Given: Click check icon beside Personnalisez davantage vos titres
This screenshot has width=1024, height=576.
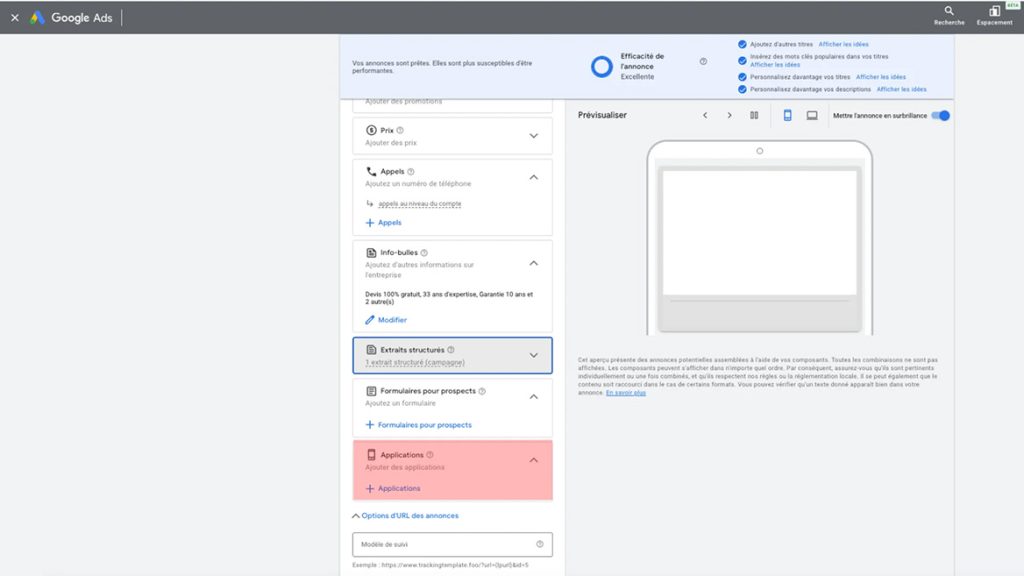Looking at the screenshot, I should tap(742, 77).
